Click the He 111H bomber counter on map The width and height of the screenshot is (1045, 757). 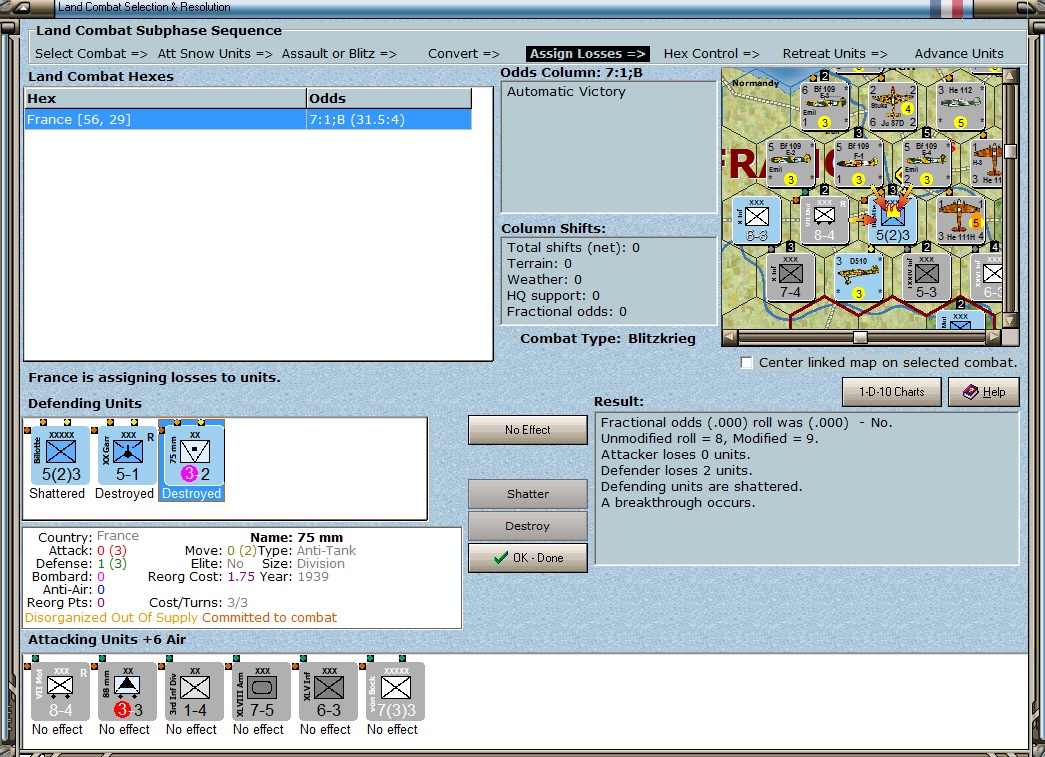[960, 221]
